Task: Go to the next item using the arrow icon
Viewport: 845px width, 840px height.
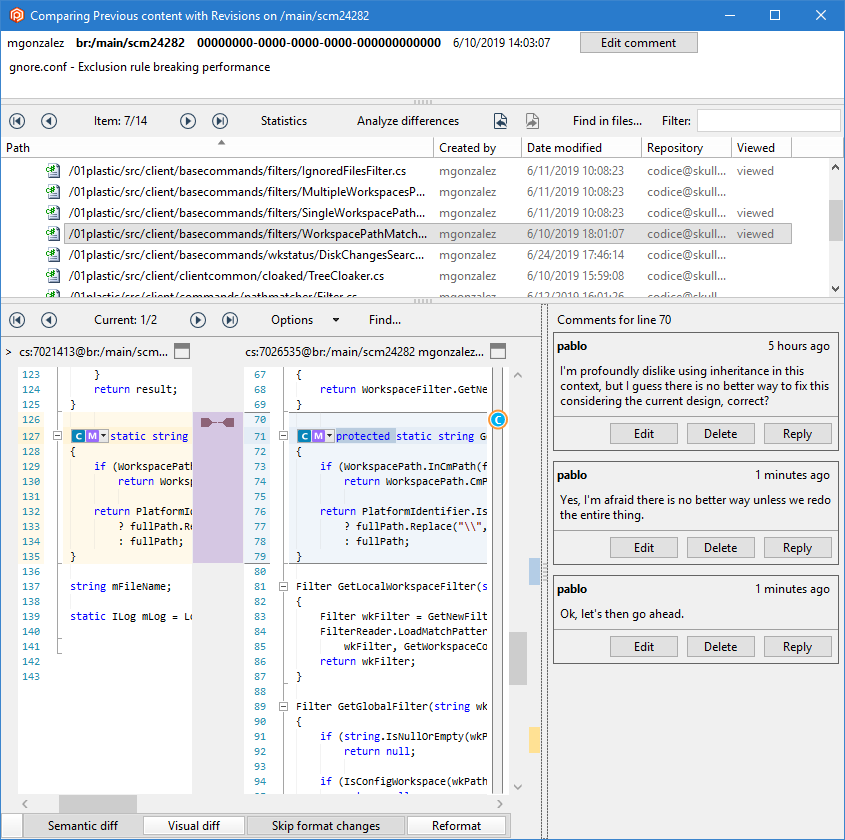Action: 188,120
